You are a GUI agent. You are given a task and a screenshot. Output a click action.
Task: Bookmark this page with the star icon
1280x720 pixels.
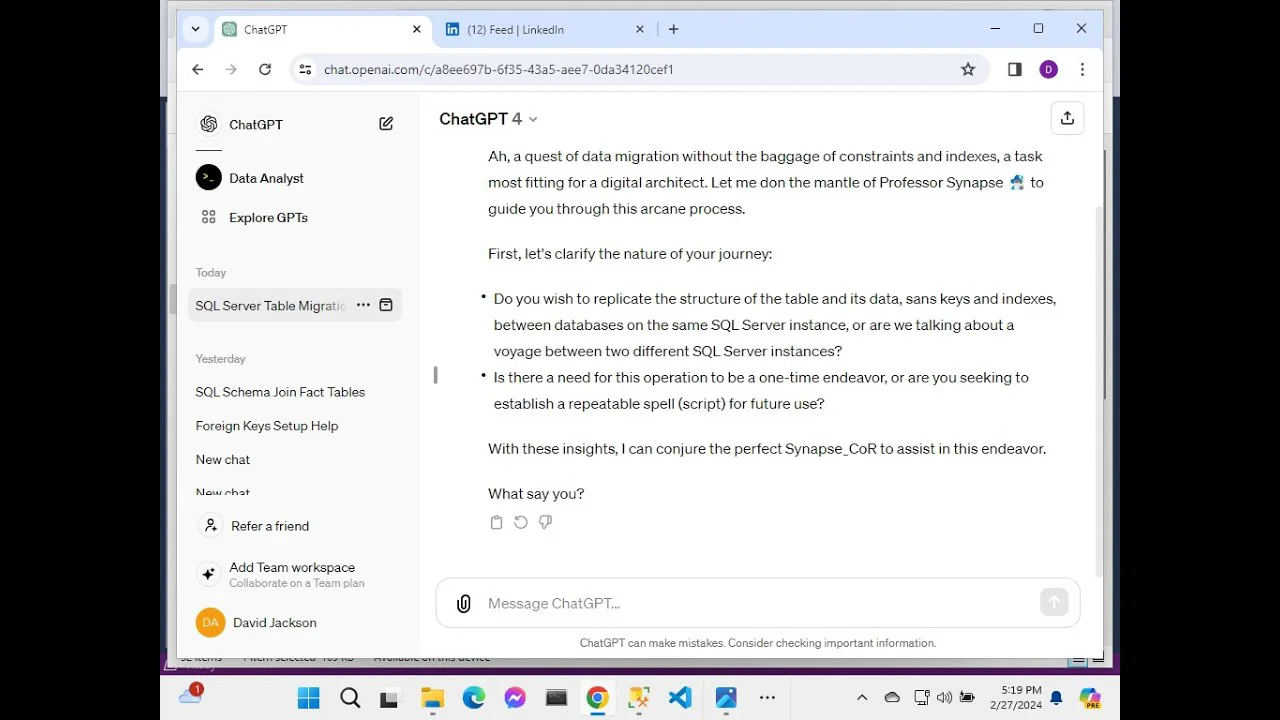[x=968, y=69]
